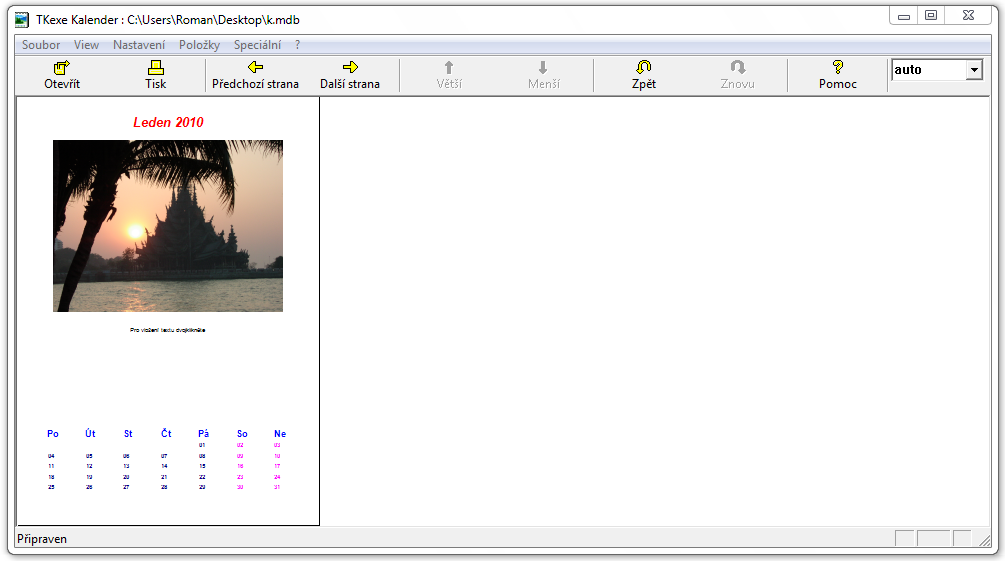
Task: Click the Připraven status bar text
Action: coord(42,539)
